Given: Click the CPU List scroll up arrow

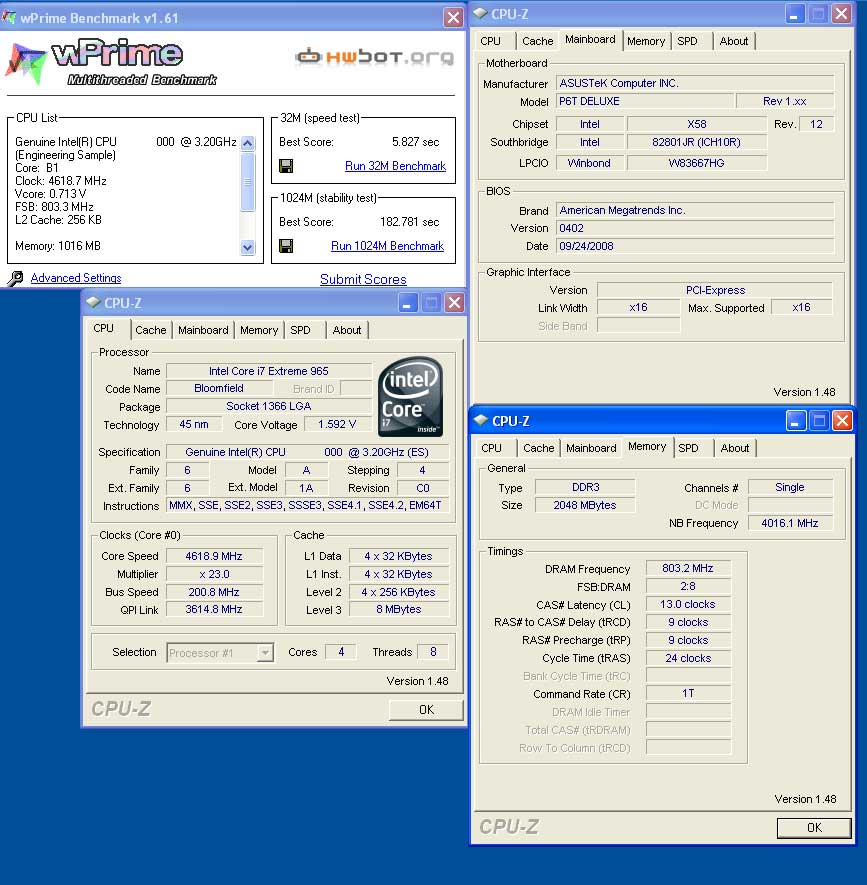Looking at the screenshot, I should click(x=247, y=143).
